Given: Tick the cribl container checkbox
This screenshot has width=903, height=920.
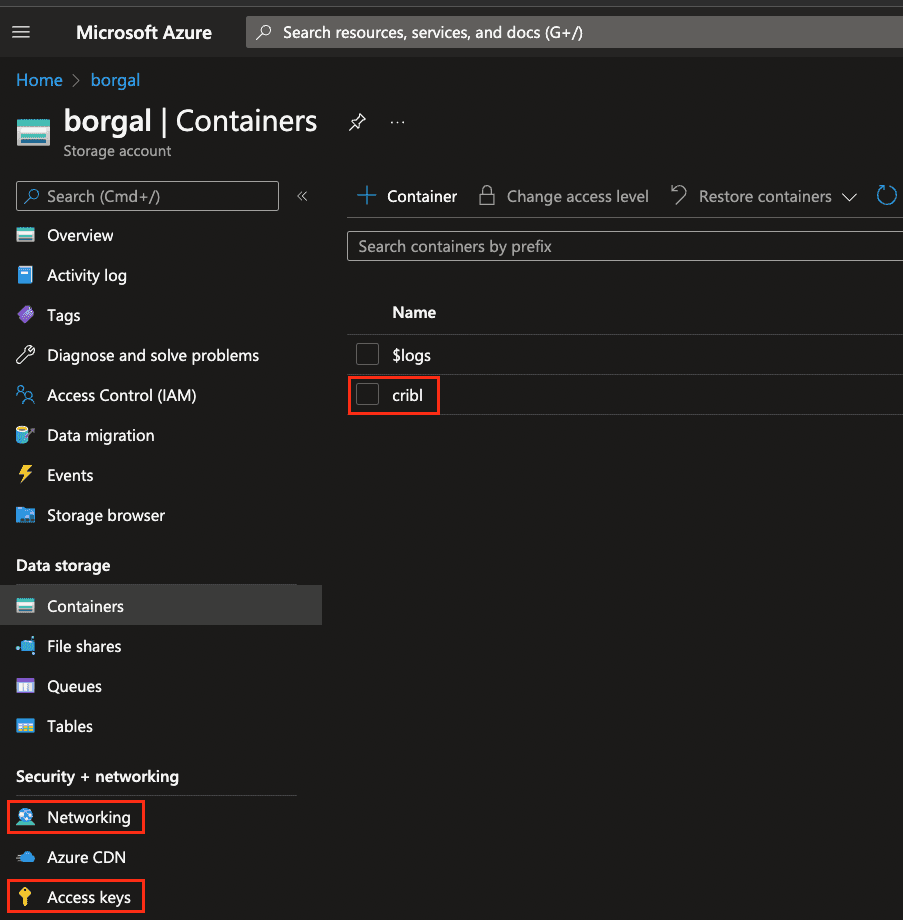Looking at the screenshot, I should click(x=368, y=395).
